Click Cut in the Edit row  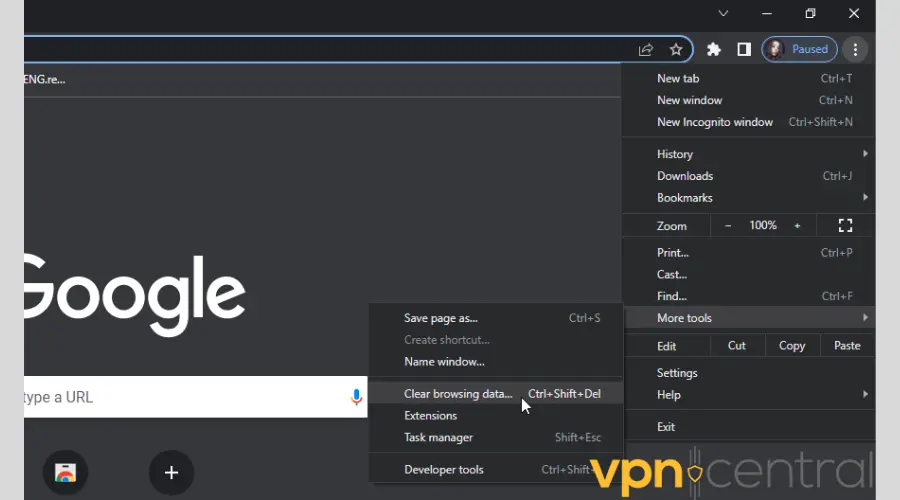(737, 346)
